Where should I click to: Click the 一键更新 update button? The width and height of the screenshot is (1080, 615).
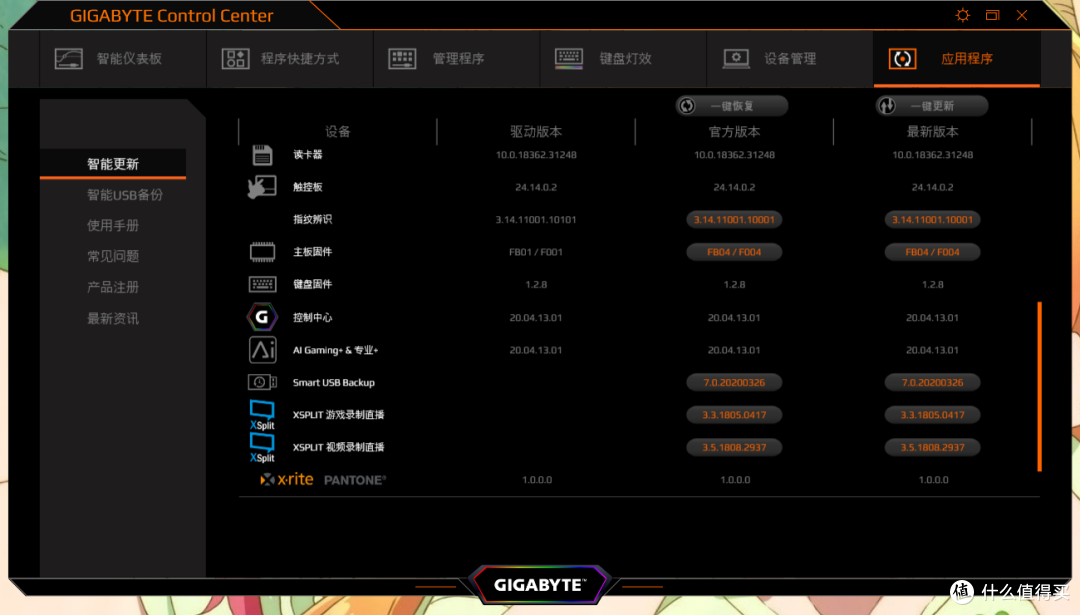coord(932,106)
